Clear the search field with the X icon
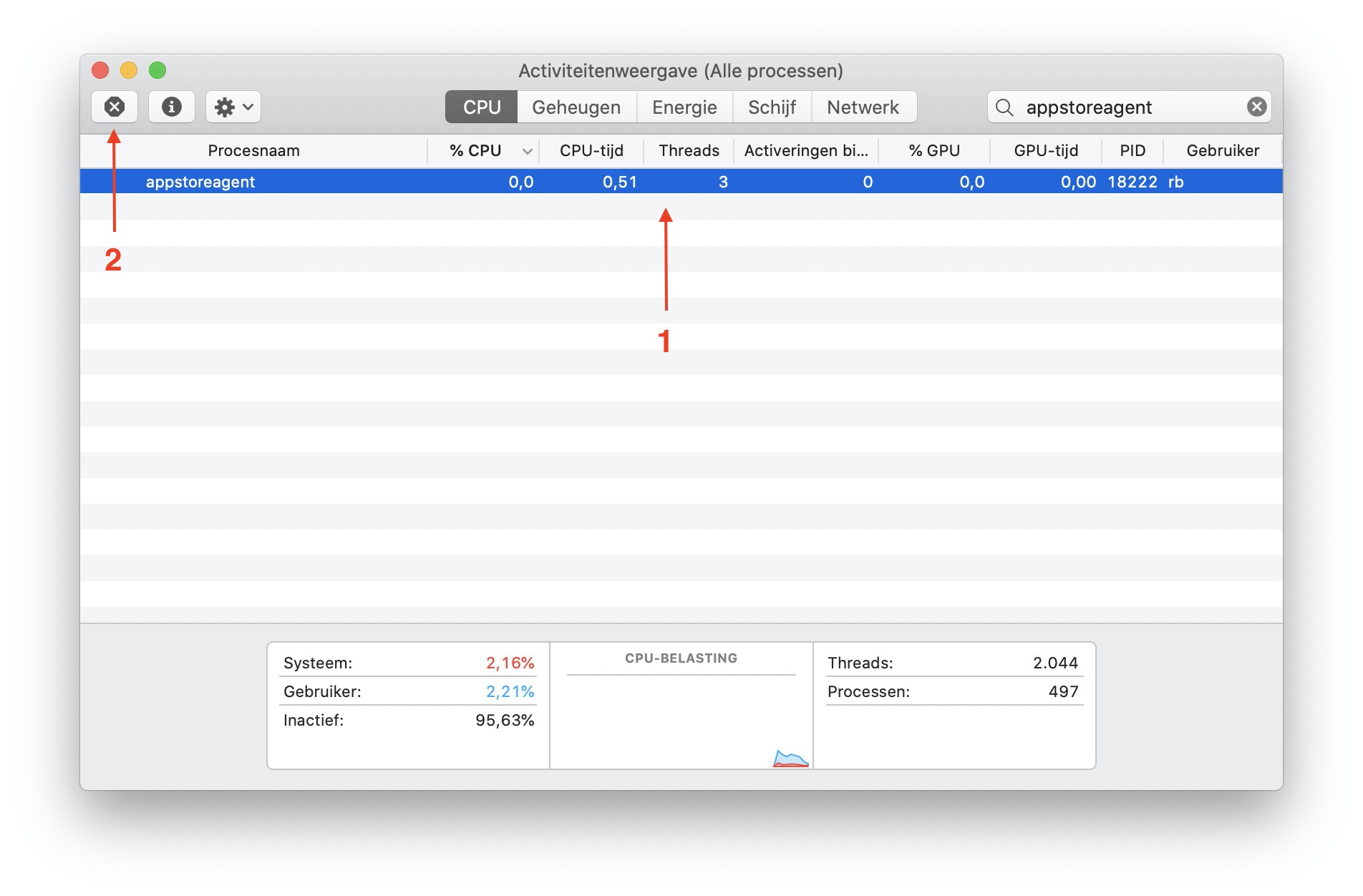Image resolution: width=1363 pixels, height=896 pixels. [1256, 107]
